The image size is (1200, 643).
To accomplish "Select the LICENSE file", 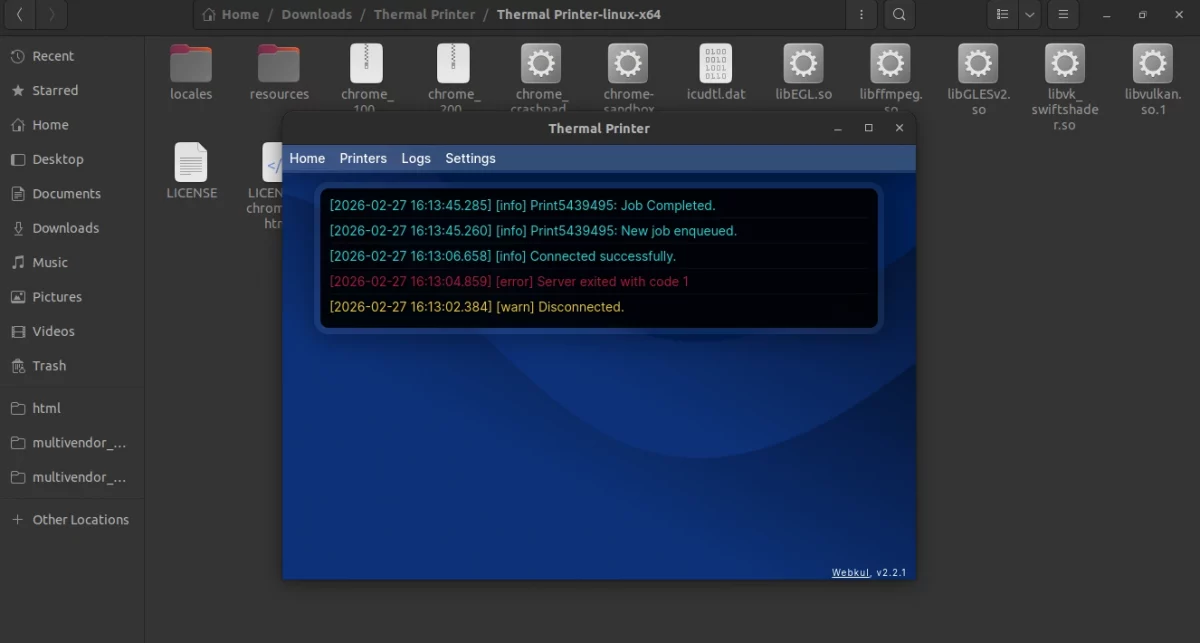I will tap(191, 163).
